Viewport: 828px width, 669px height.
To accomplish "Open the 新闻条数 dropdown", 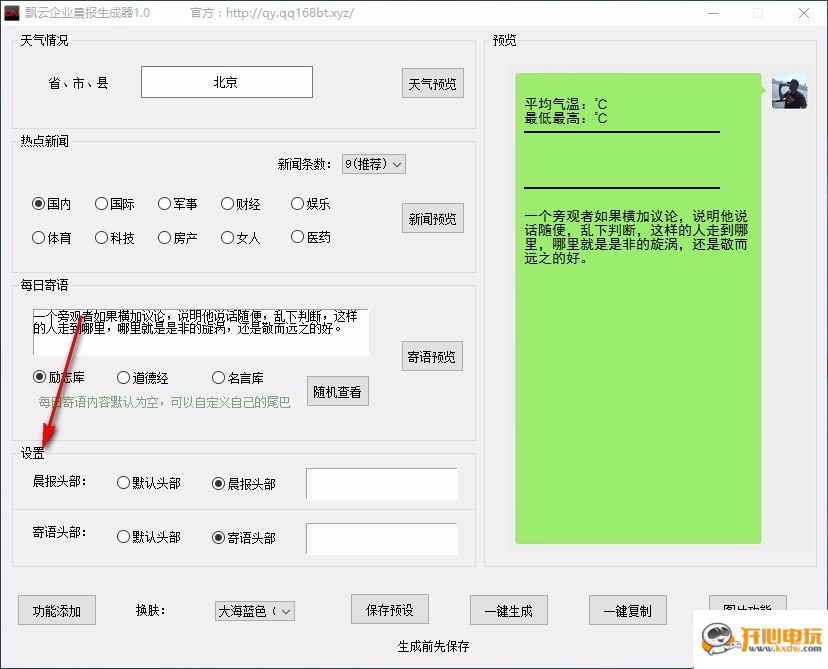I will click(374, 164).
